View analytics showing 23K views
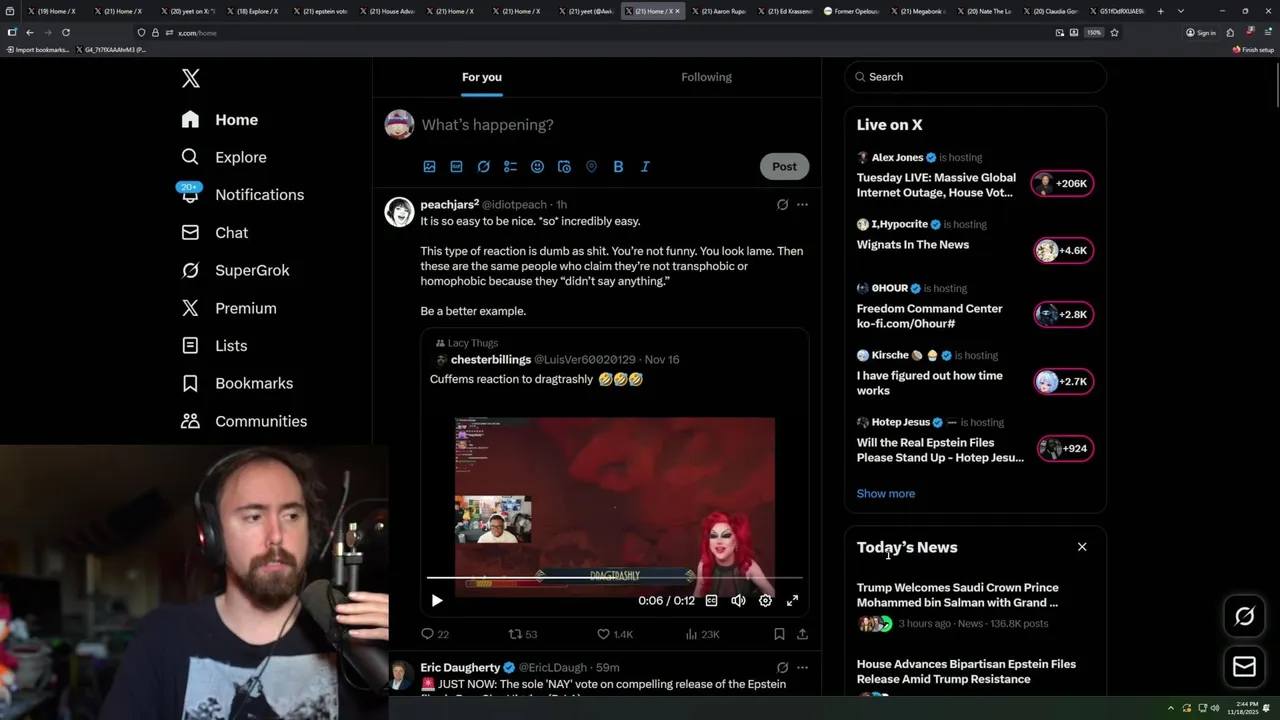The image size is (1280, 720). pyautogui.click(x=702, y=634)
